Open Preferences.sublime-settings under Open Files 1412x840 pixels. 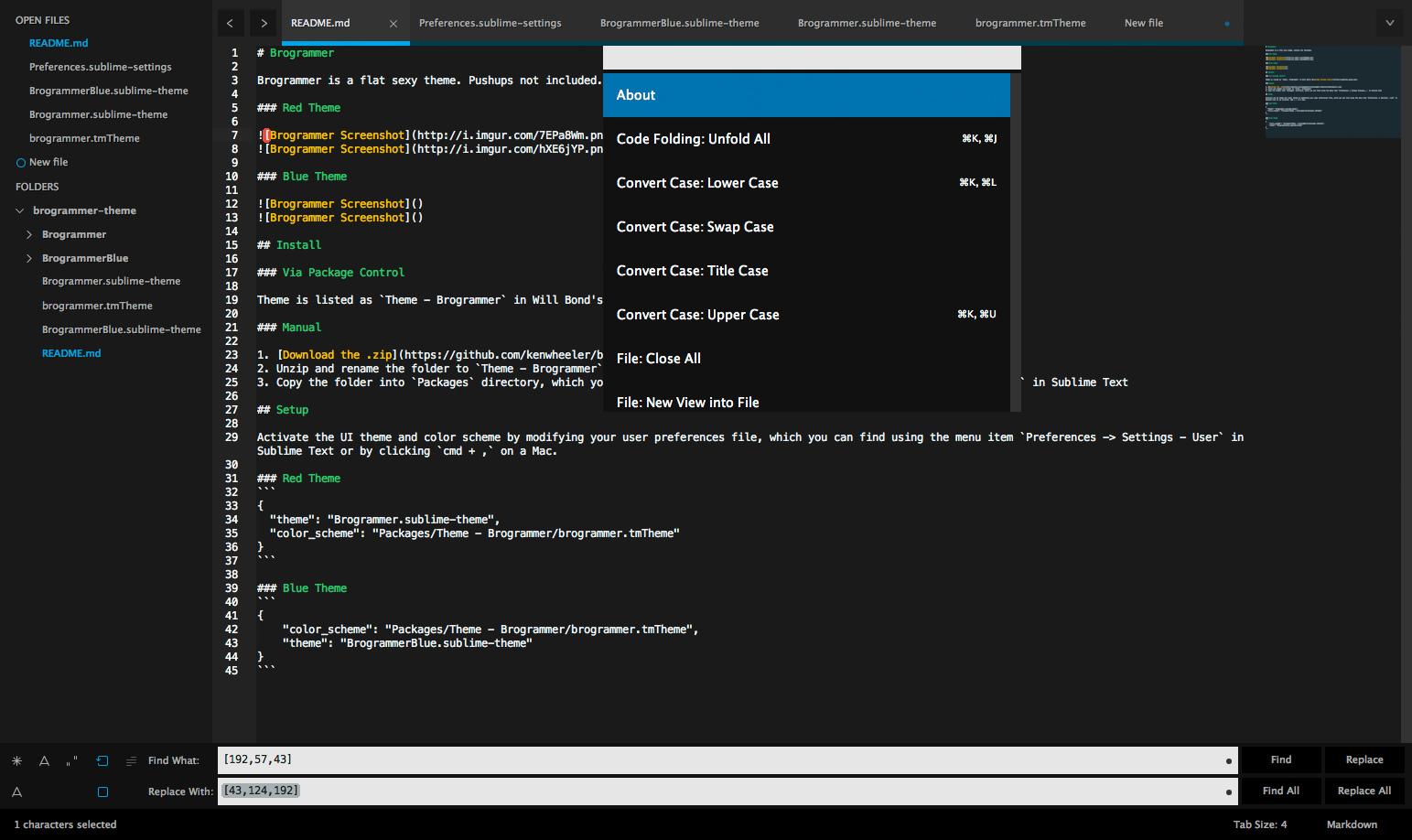coord(101,67)
